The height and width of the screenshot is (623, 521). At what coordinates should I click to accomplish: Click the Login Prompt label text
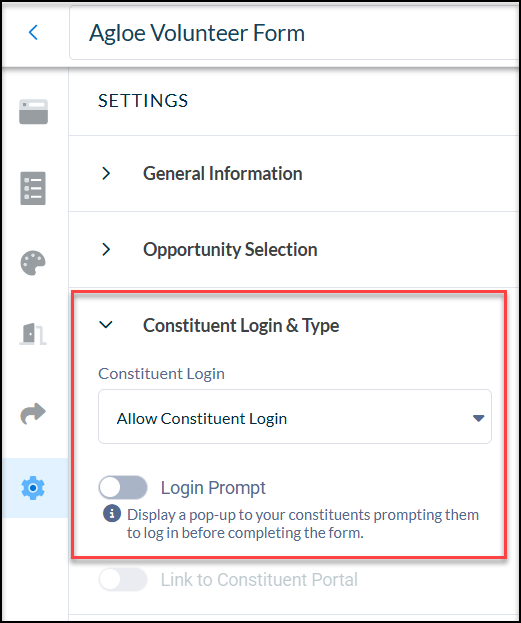(213, 488)
